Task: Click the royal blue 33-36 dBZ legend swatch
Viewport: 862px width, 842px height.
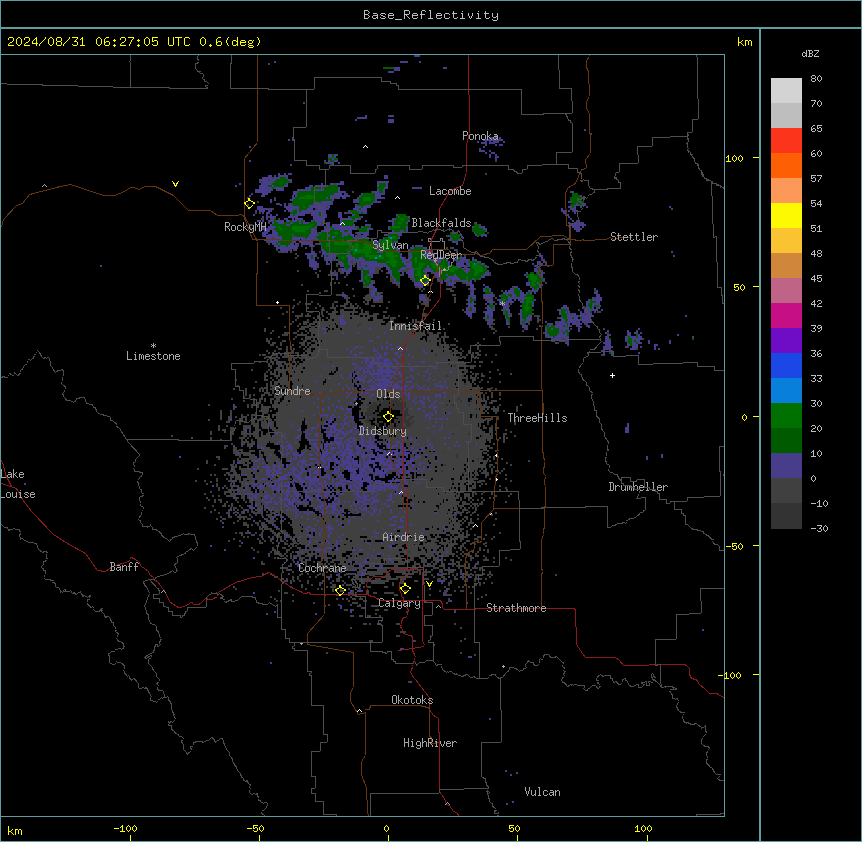Action: (x=786, y=365)
